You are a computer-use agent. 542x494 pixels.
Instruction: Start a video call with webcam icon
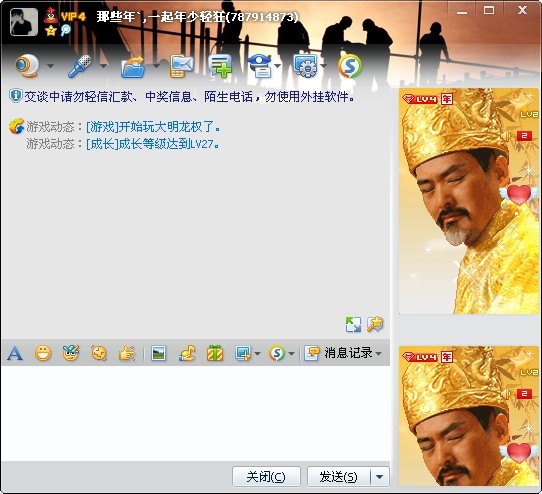tap(27, 66)
